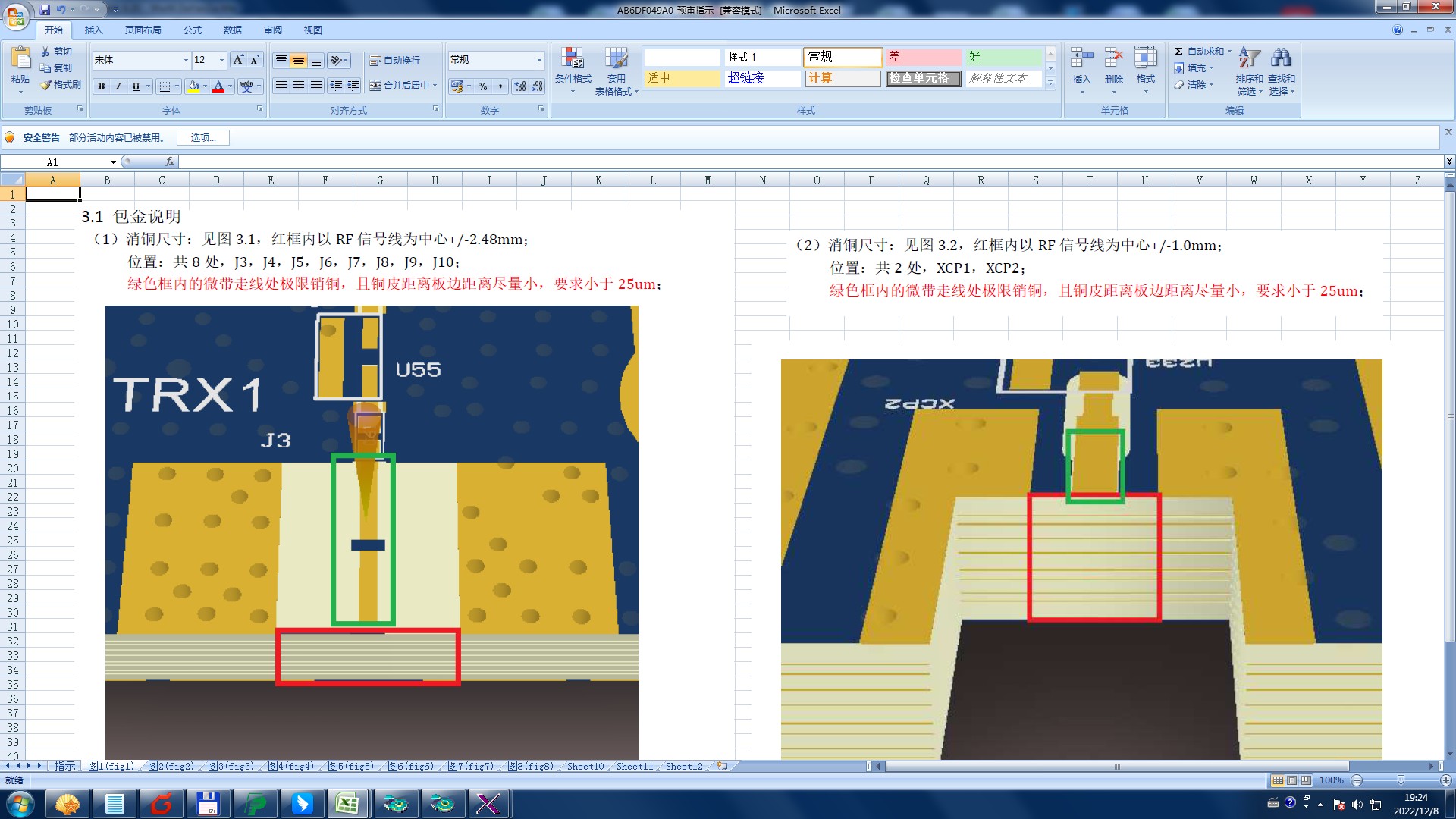Switch to Page Break Preview in the status bar

point(1306,780)
